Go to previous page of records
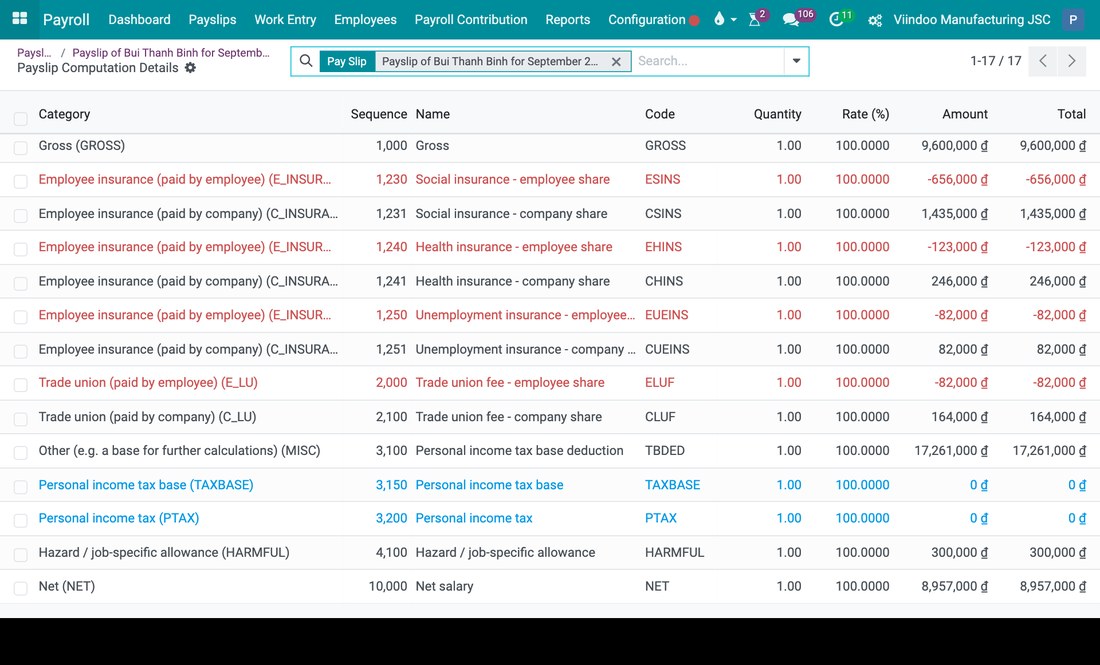The width and height of the screenshot is (1100, 665). [1043, 61]
